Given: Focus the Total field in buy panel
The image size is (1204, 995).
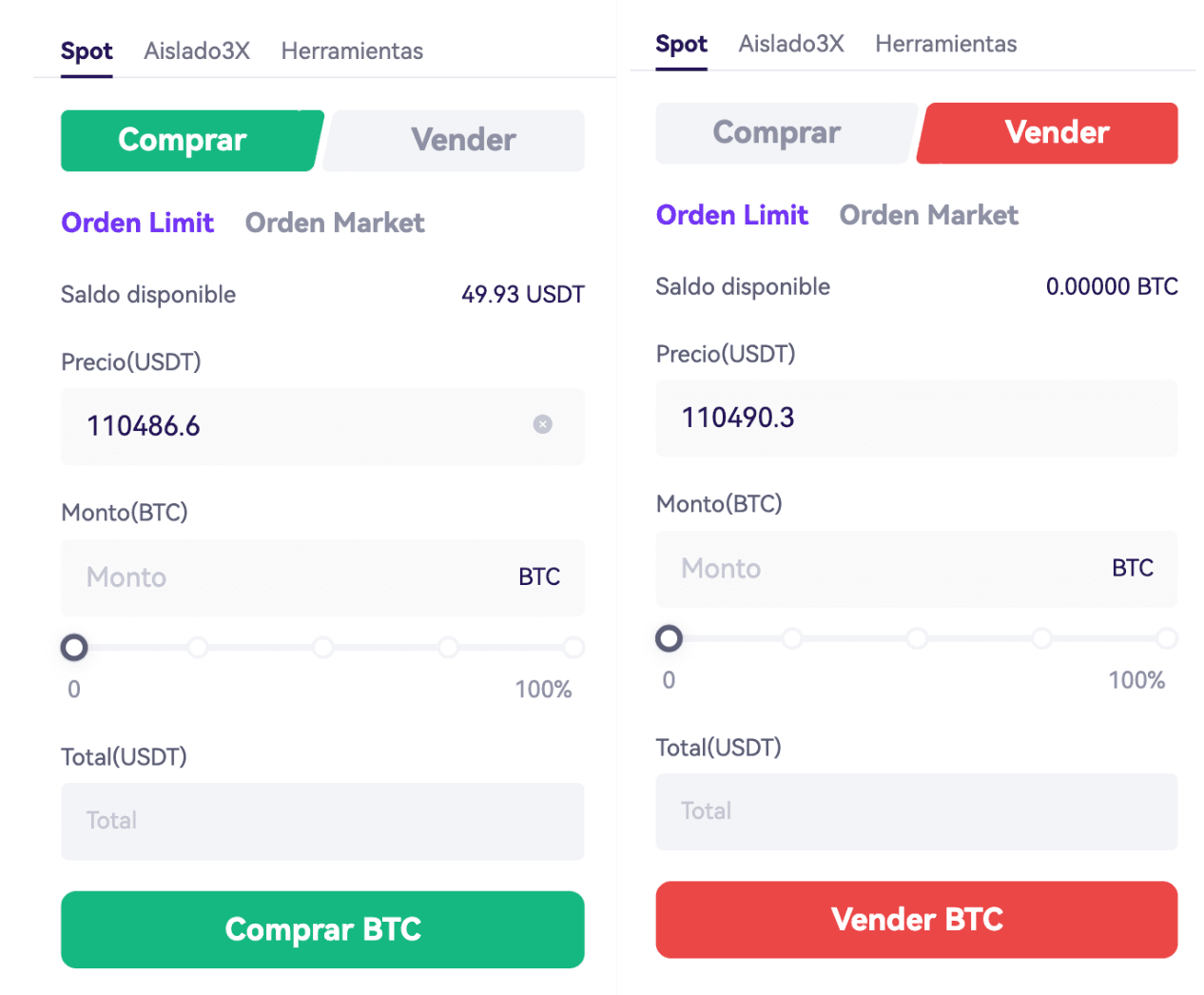Looking at the screenshot, I should (322, 821).
